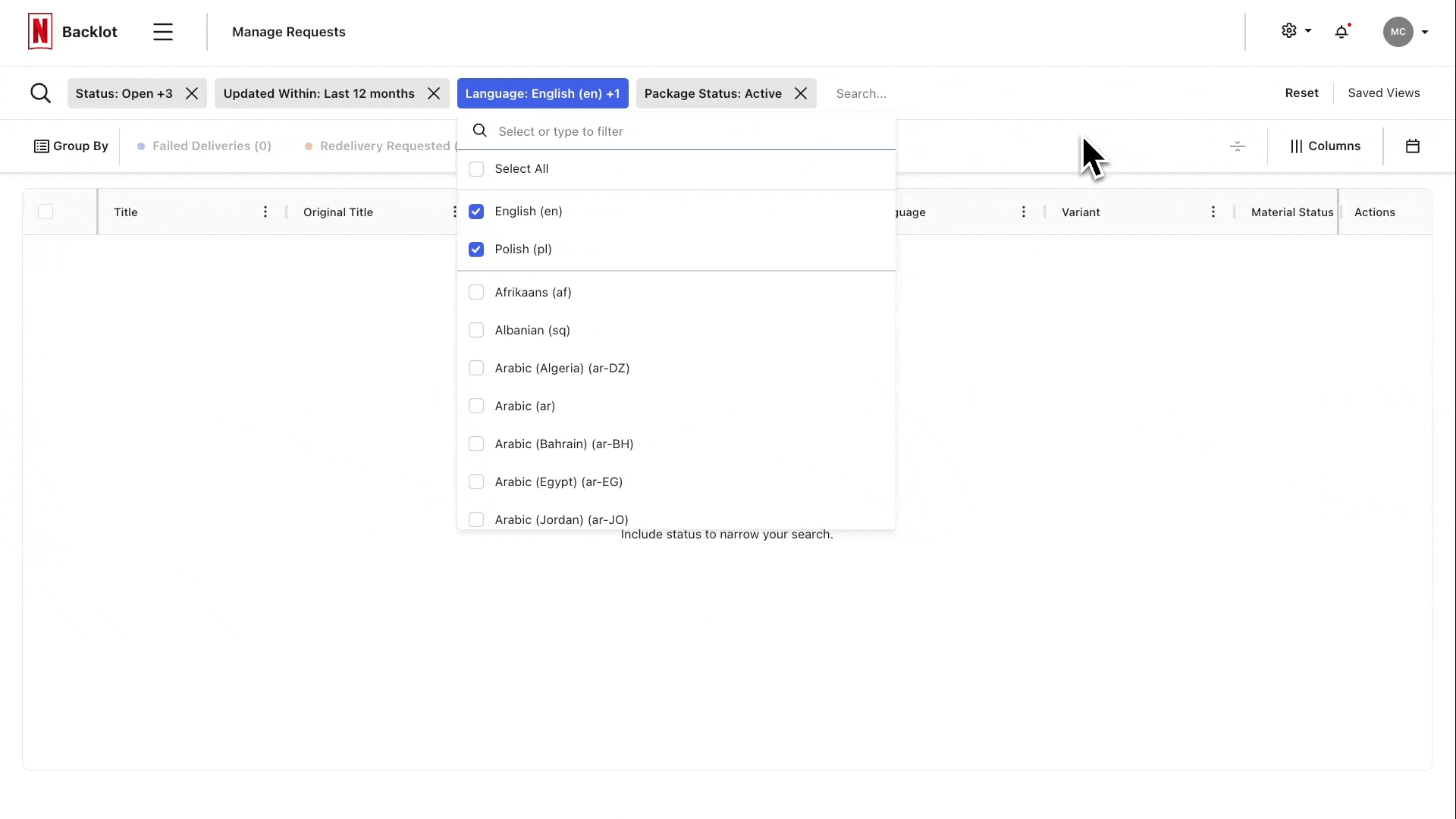This screenshot has height=819, width=1456.
Task: Expand the settings gear dropdown
Action: pos(1295,31)
